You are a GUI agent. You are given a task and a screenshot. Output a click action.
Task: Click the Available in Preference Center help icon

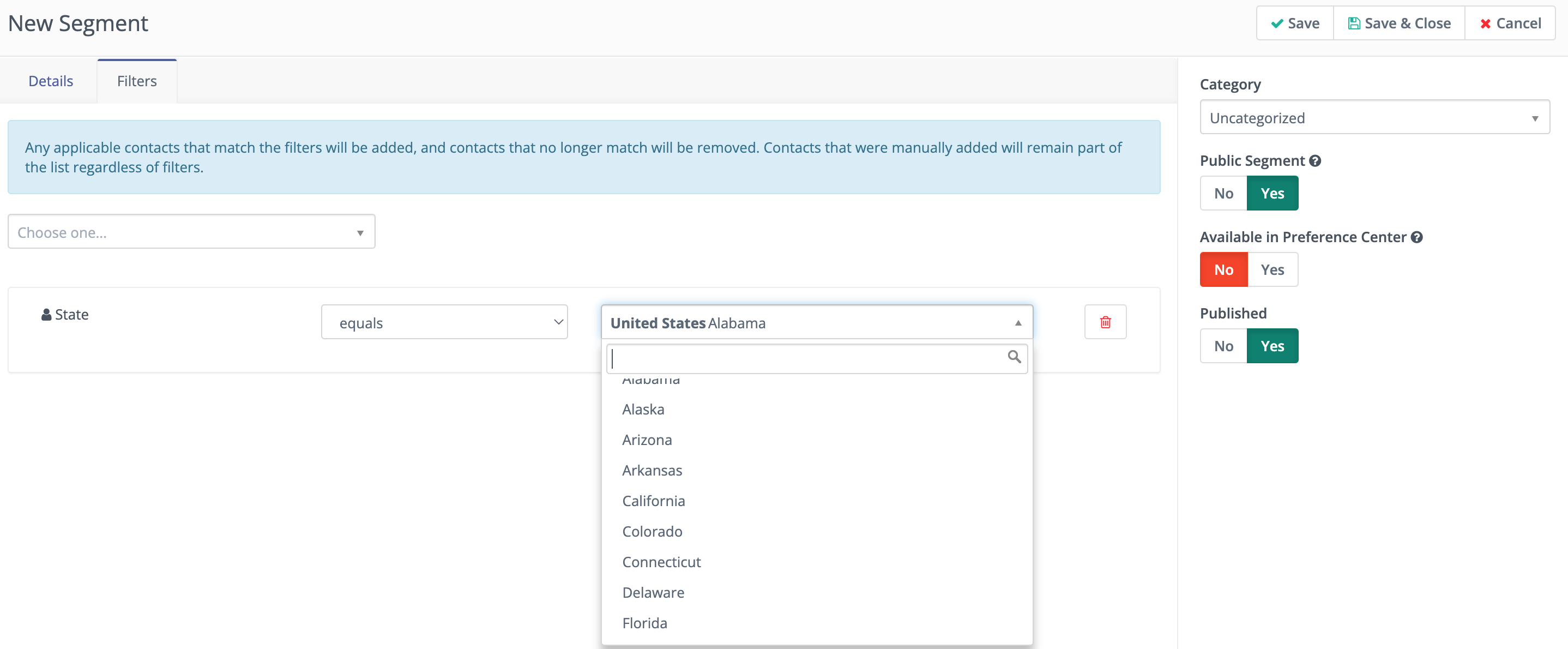coord(1418,237)
